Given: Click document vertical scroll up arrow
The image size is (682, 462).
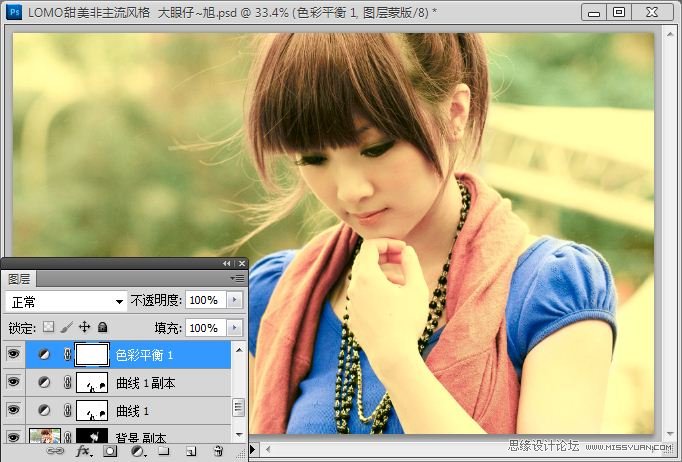Looking at the screenshot, I should pyautogui.click(x=670, y=33).
